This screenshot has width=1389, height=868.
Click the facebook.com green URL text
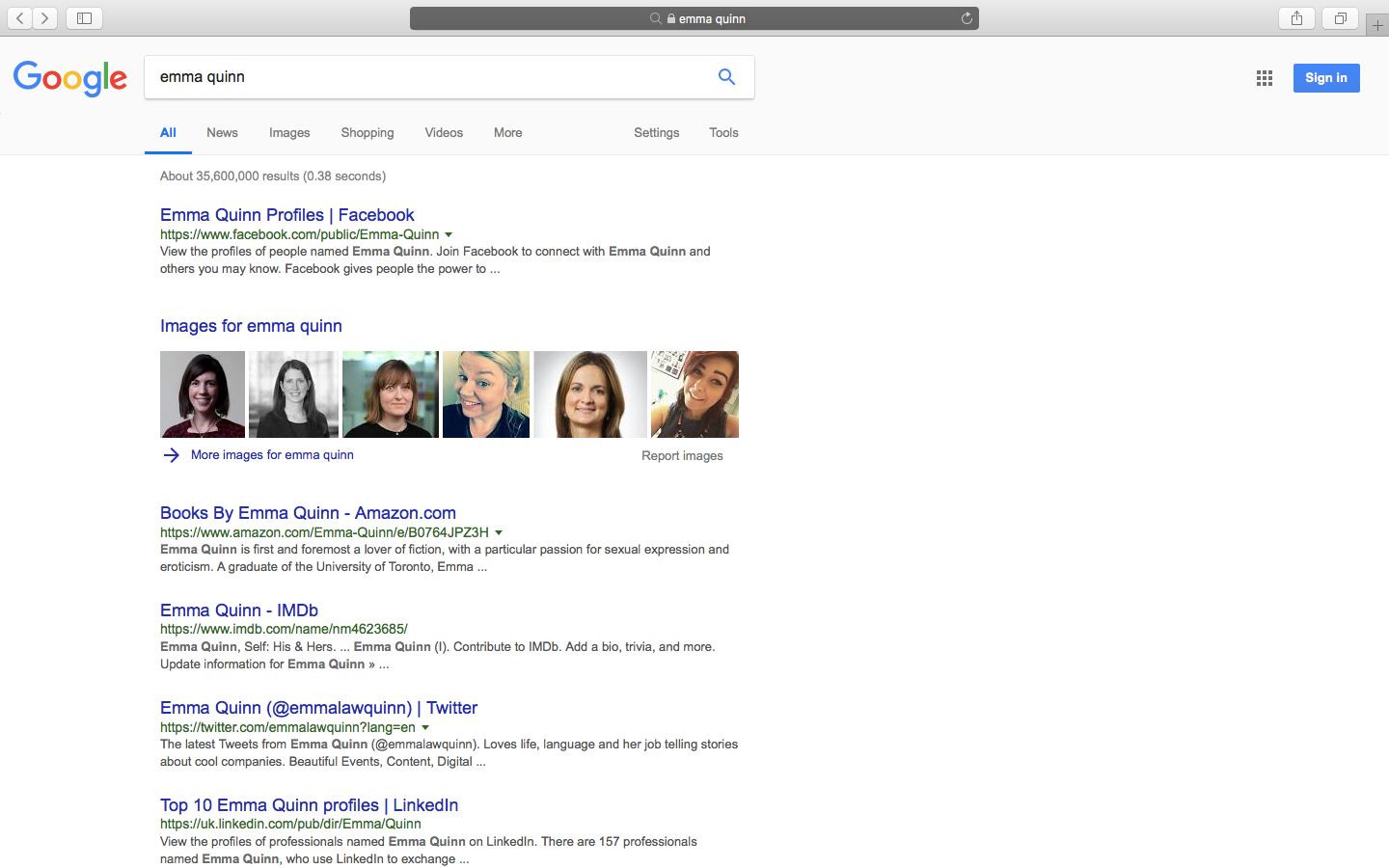[x=299, y=234]
